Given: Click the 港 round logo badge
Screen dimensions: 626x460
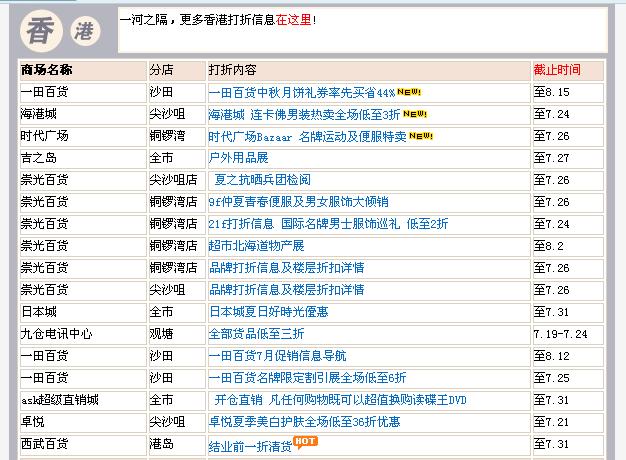Looking at the screenshot, I should [x=85, y=31].
